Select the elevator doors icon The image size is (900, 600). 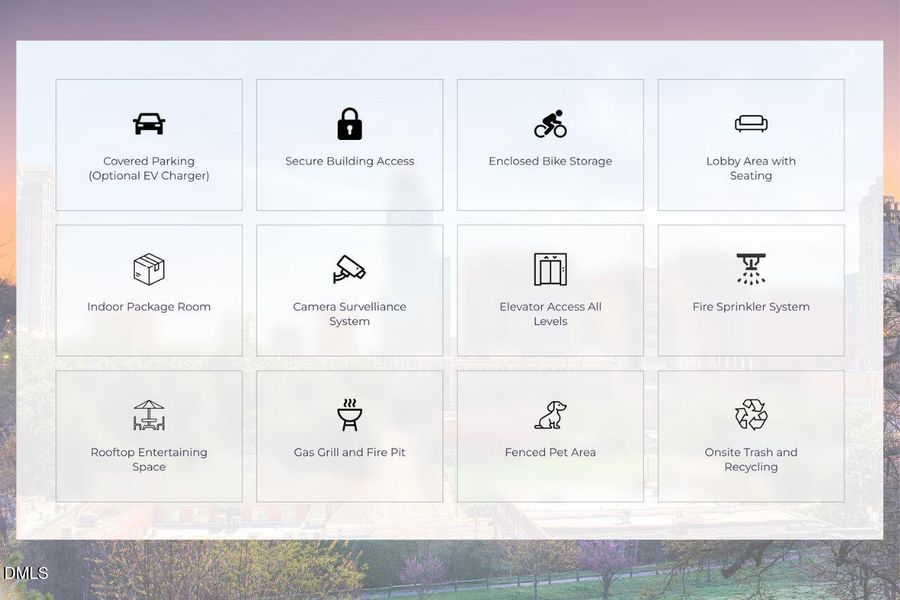[x=550, y=269]
